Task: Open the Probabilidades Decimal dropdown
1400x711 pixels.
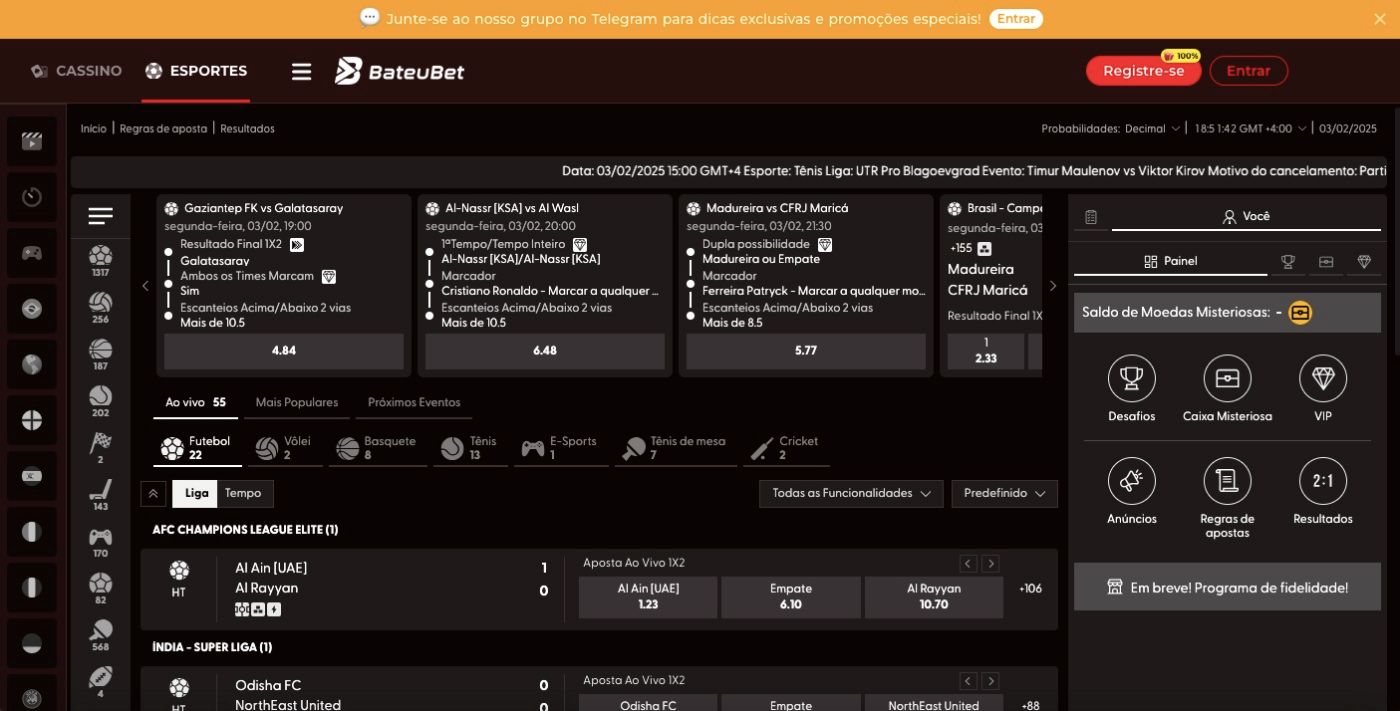Action: tap(1153, 129)
